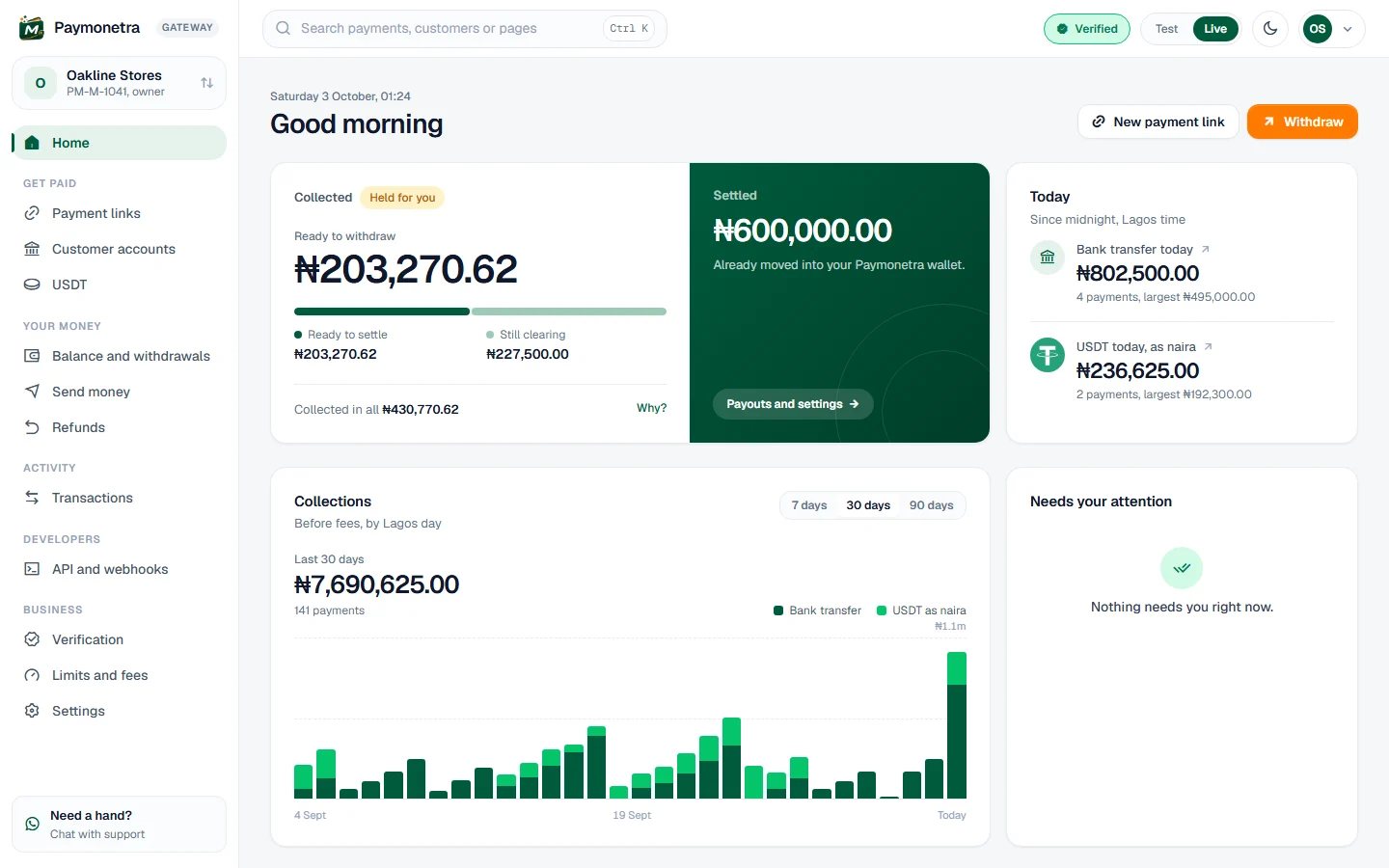Click the Paymonetra logo icon
This screenshot has width=1389, height=868.
click(x=32, y=28)
